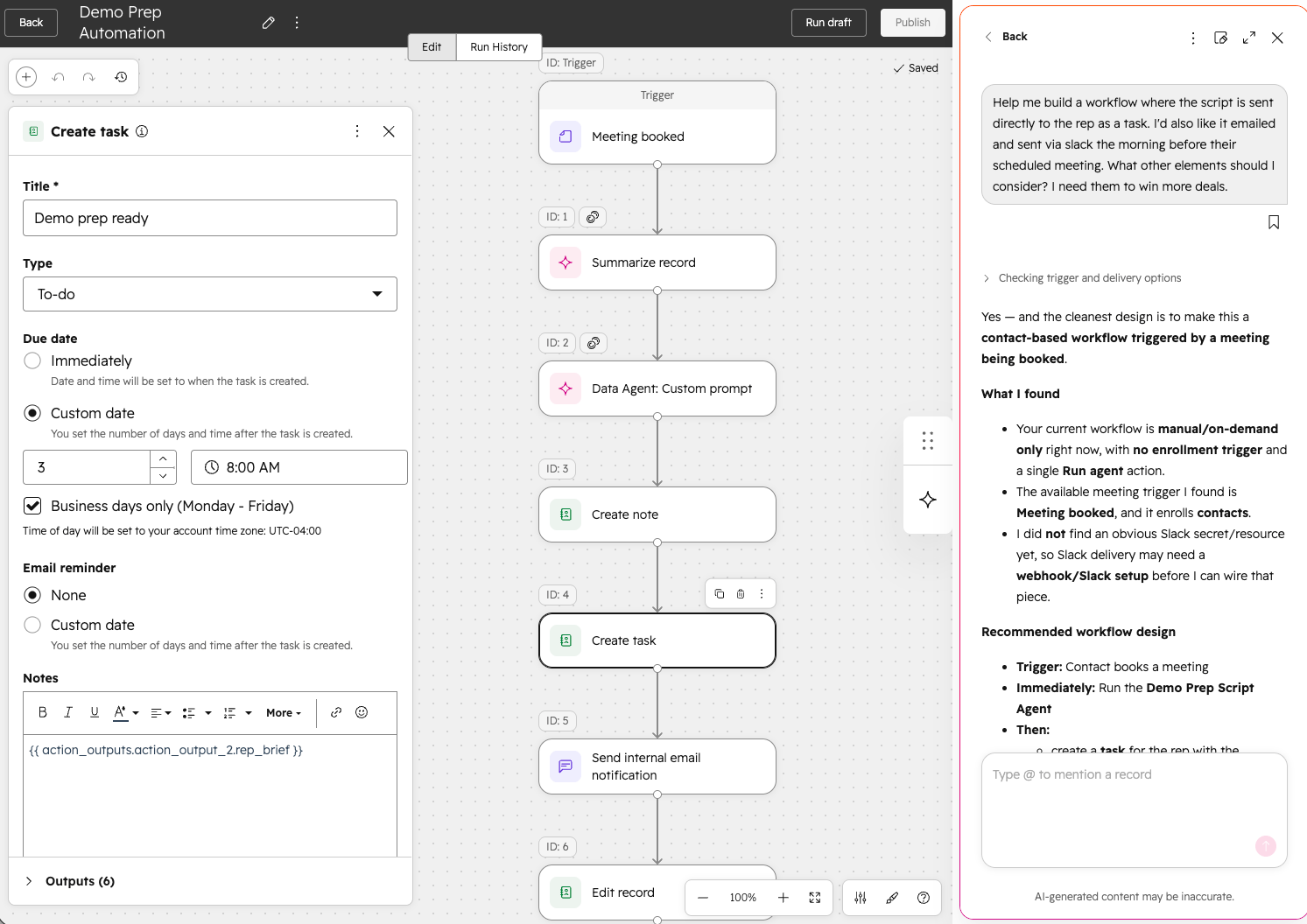Expand the Outputs (6) section
This screenshot has width=1307, height=924.
[70, 881]
